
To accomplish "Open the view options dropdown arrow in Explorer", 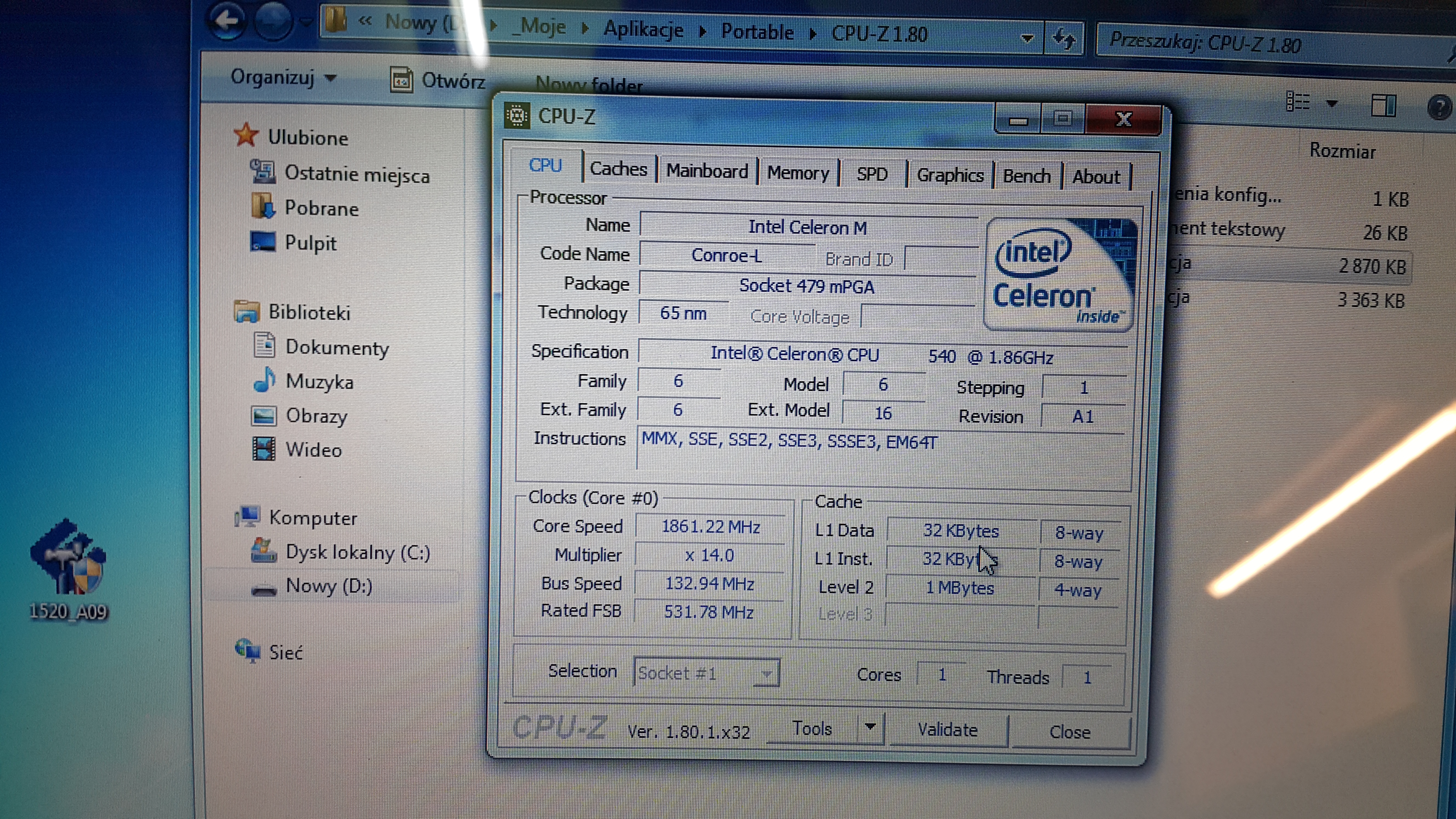I will [x=1332, y=103].
